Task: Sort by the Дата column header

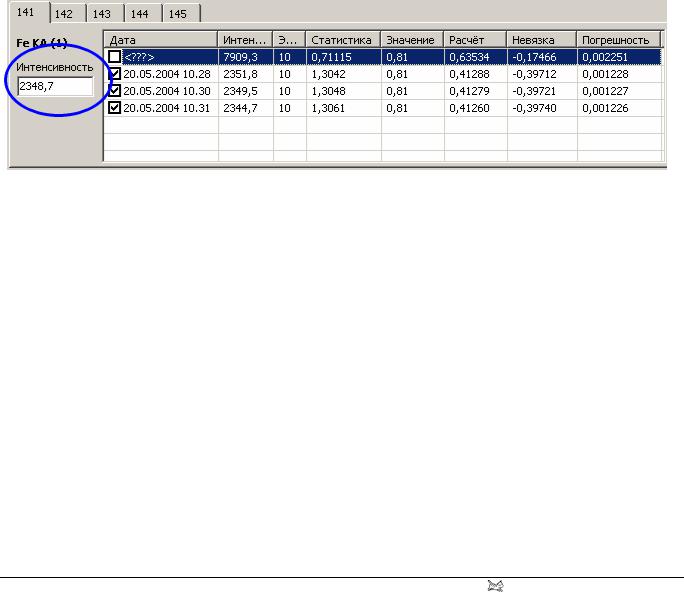Action: pyautogui.click(x=161, y=40)
